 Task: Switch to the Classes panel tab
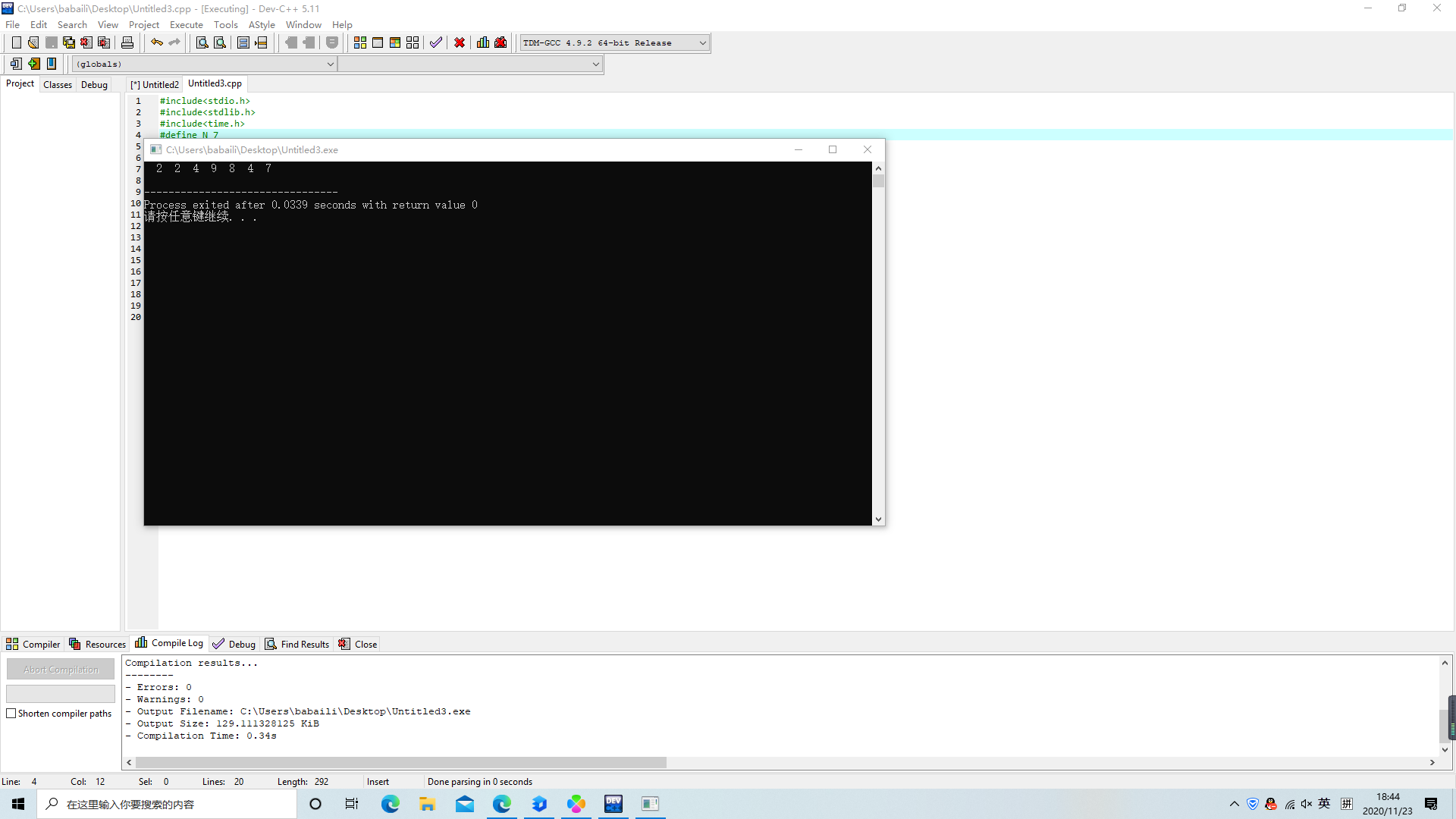point(58,84)
